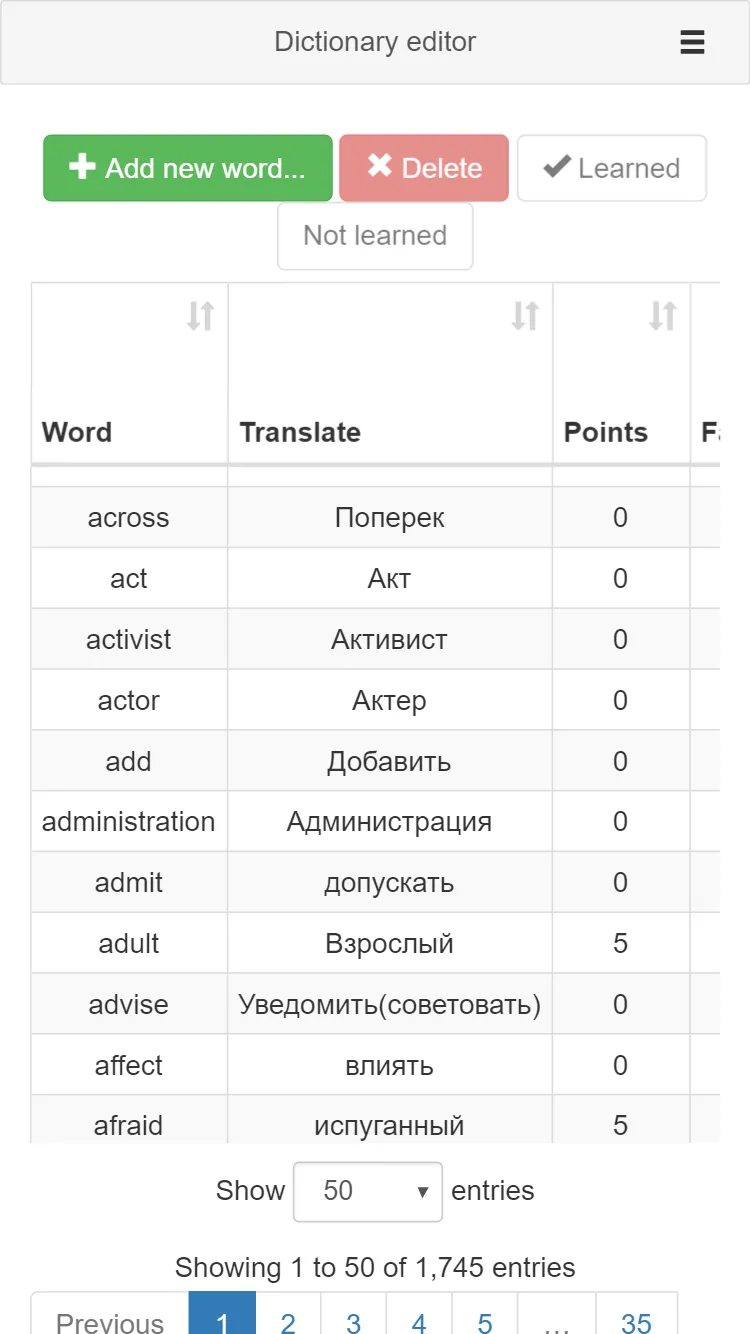Click the Not learned button

coord(375,236)
